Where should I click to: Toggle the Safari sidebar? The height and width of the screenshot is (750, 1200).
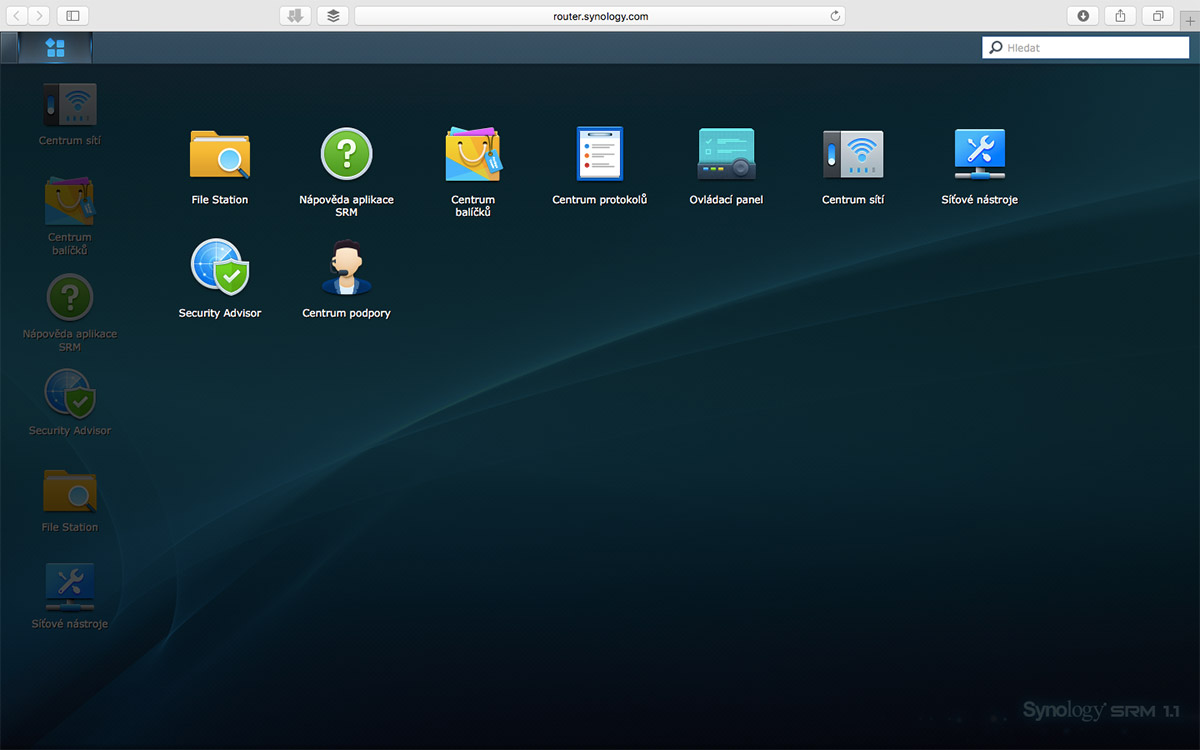pyautogui.click(x=73, y=16)
